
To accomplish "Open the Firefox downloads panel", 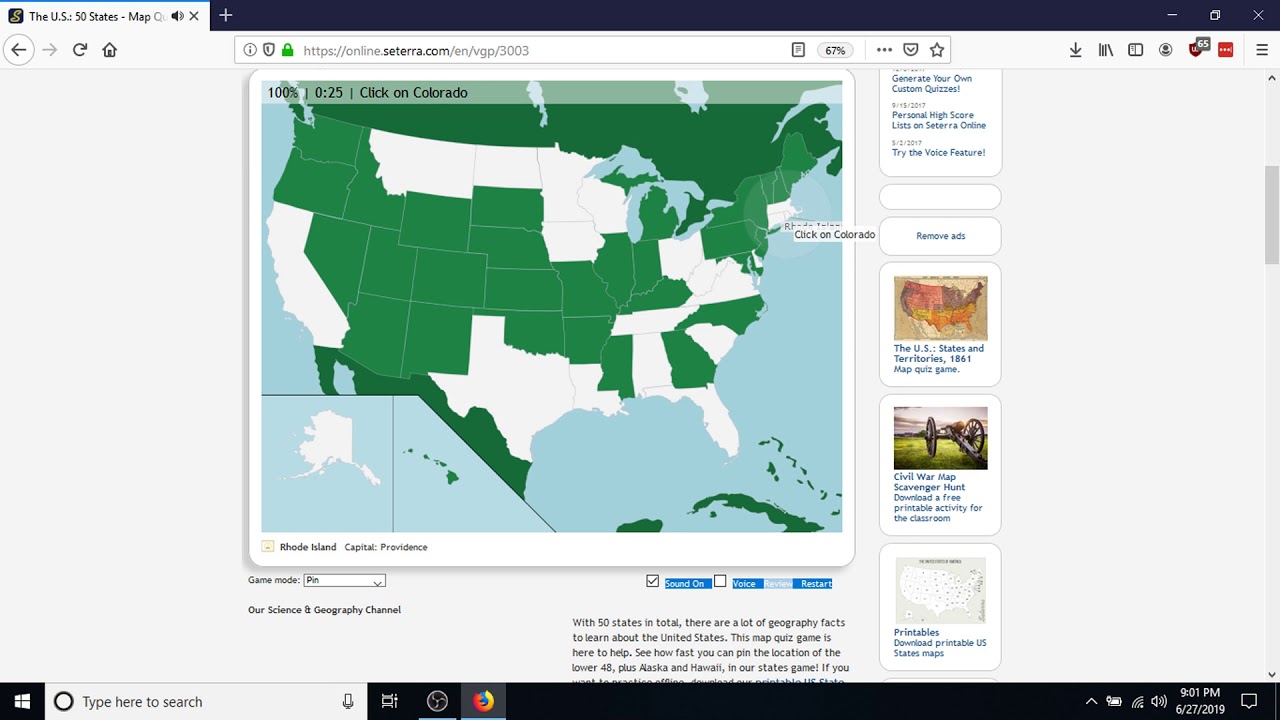I will pos(1076,50).
